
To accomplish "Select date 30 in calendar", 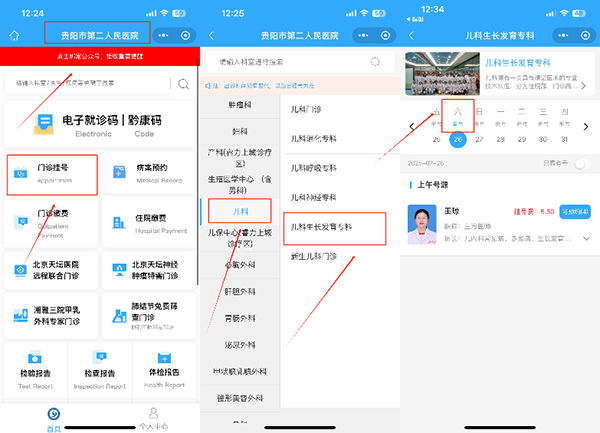I will [543, 139].
